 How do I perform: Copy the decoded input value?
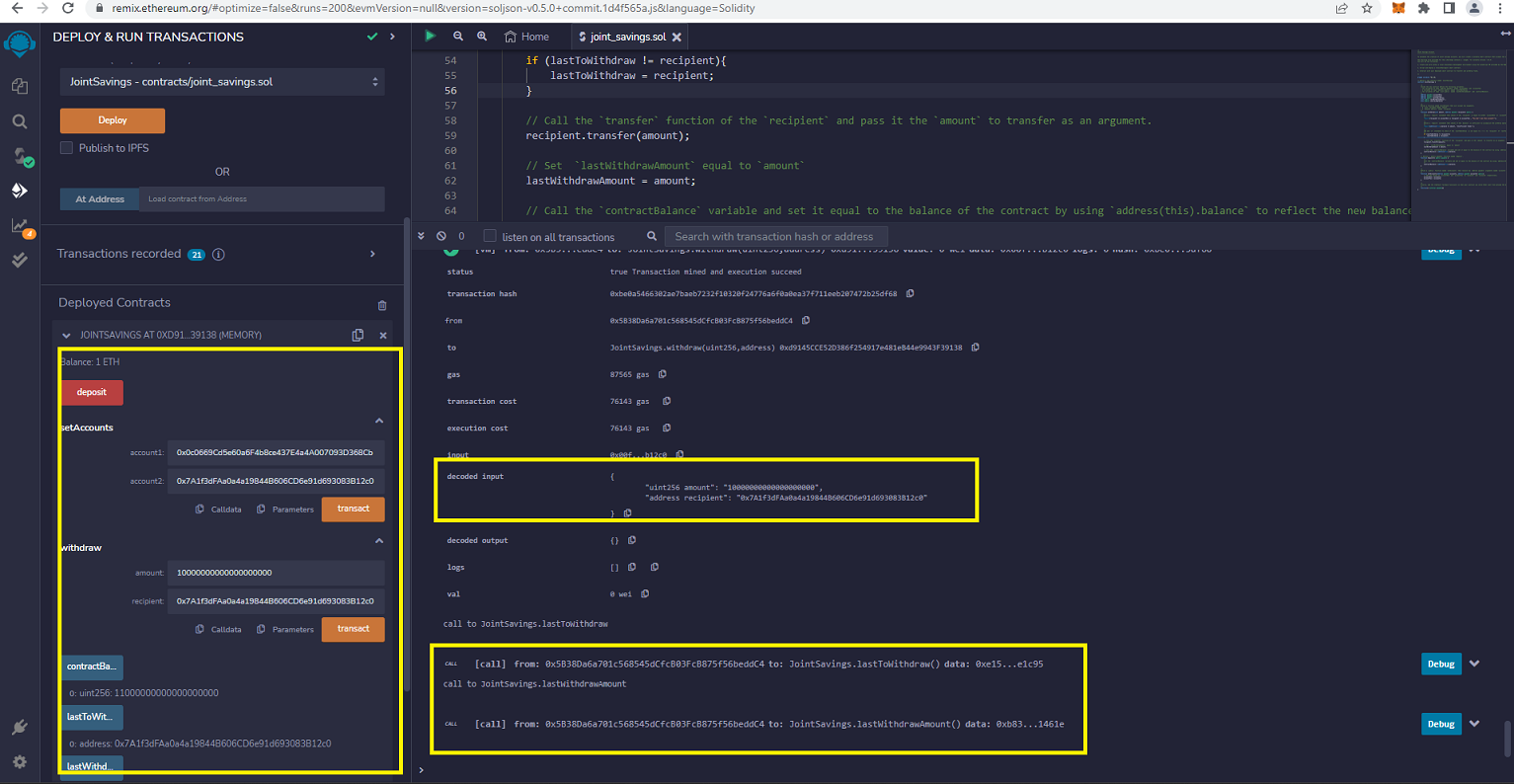coord(627,513)
